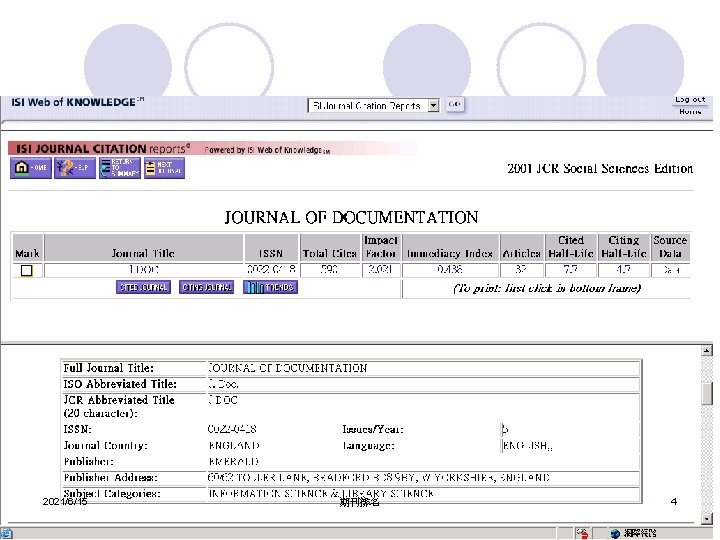This screenshot has width=720, height=540.
Task: Click the status bar security icon
Action: click(582, 534)
